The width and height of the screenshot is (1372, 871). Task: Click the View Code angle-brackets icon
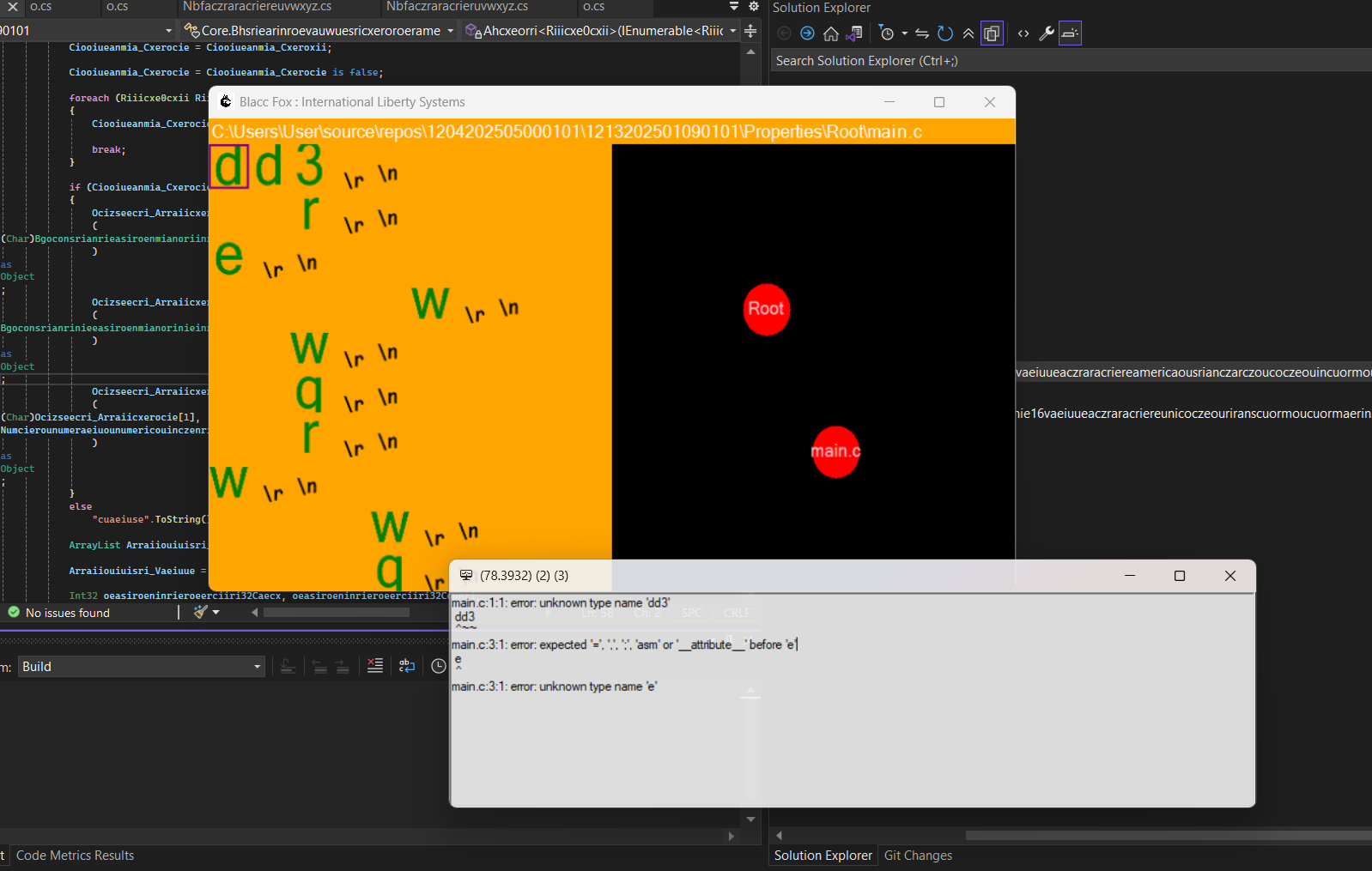click(x=1023, y=33)
